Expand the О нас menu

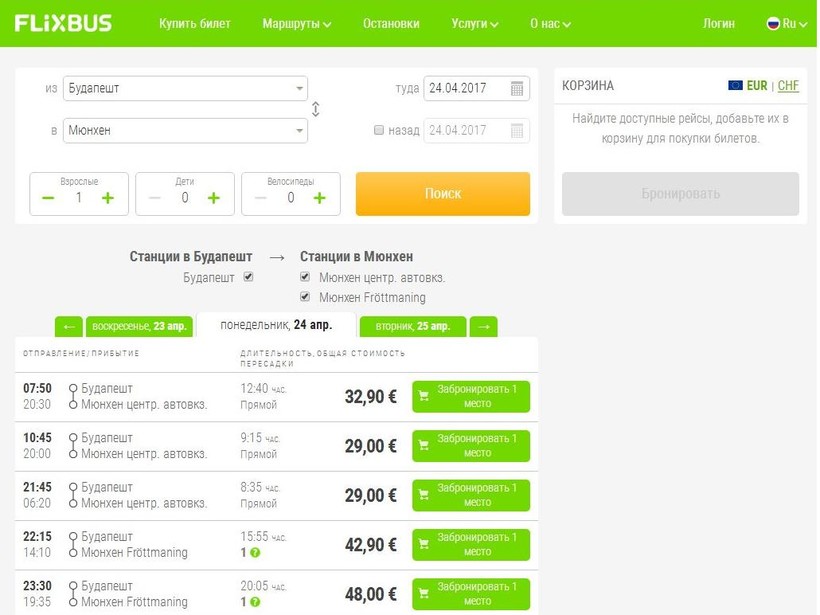pyautogui.click(x=550, y=24)
